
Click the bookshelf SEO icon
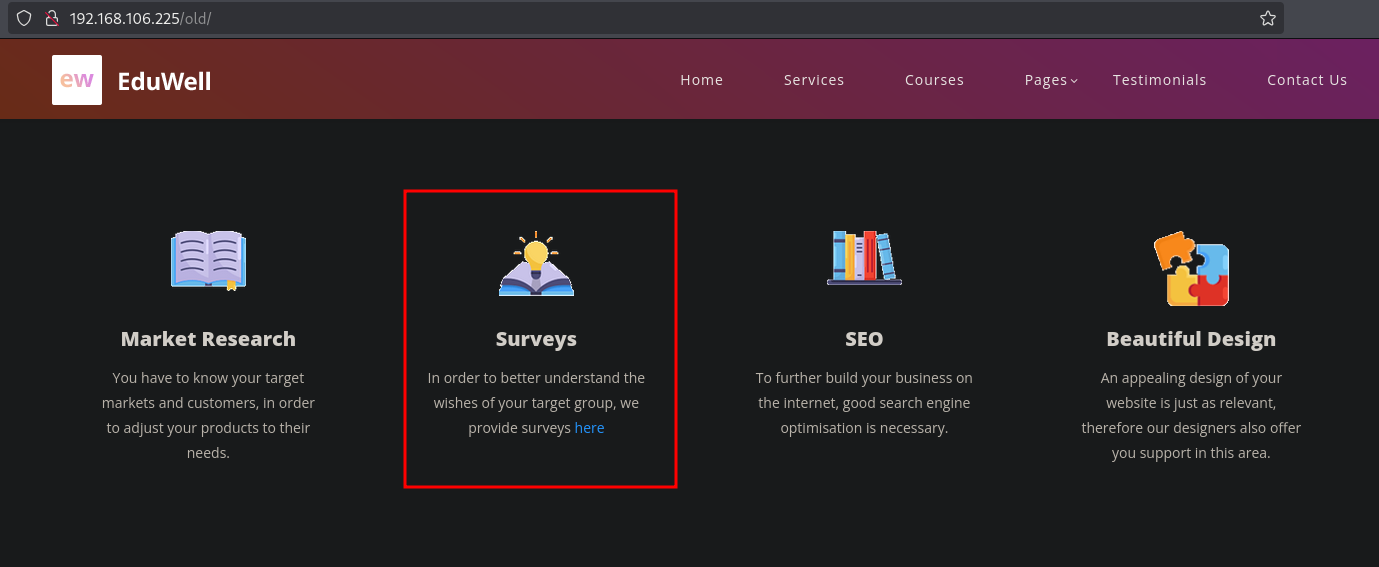(864, 258)
